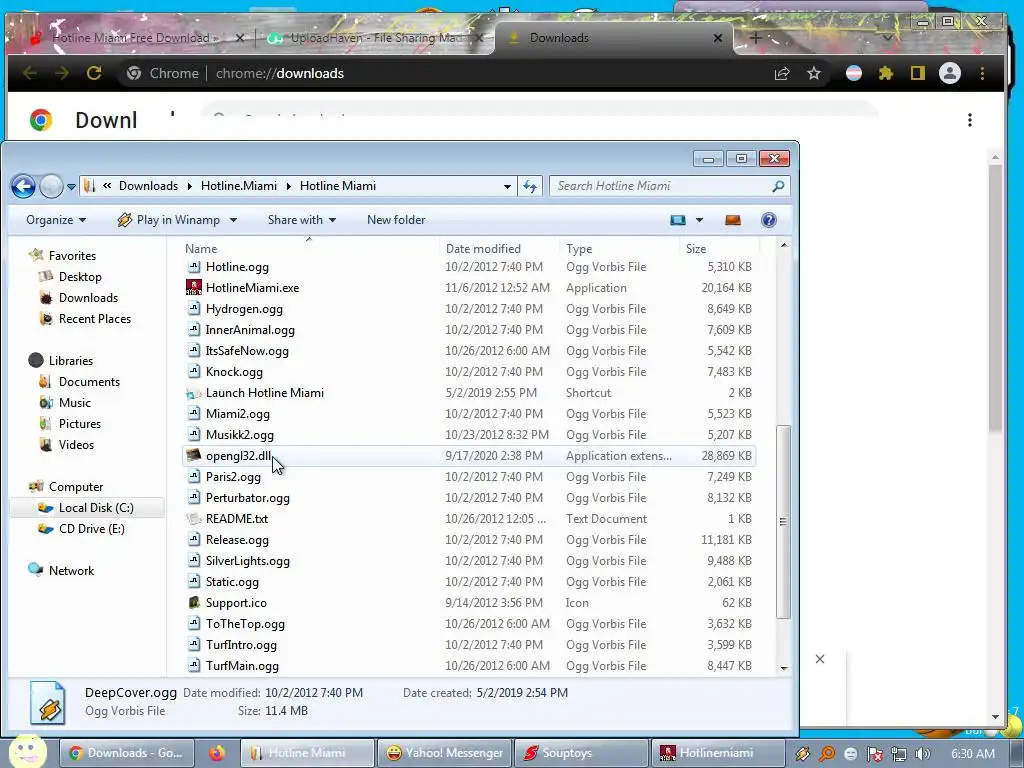
Task: Click the refresh button beside address bar
Action: pos(530,186)
